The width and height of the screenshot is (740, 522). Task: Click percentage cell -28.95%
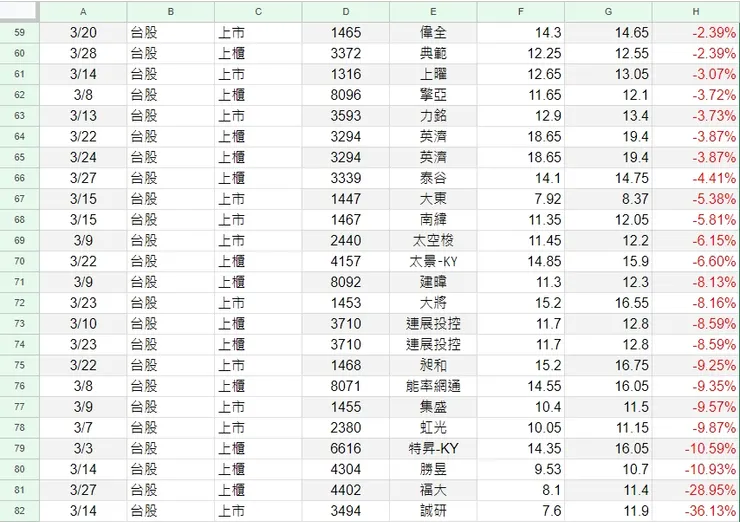click(x=696, y=489)
